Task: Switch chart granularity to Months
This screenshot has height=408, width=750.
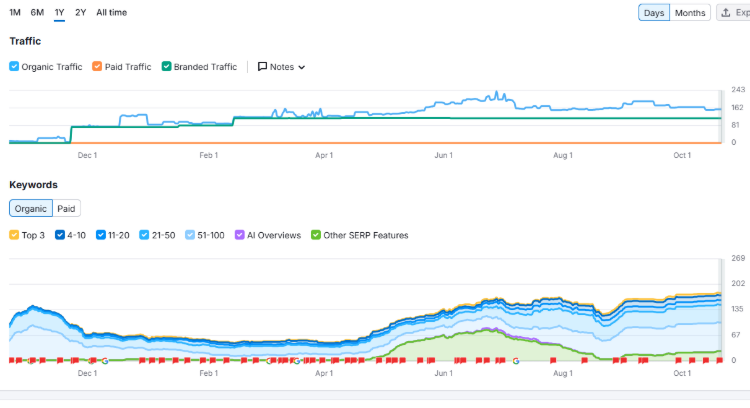Action: coord(690,12)
